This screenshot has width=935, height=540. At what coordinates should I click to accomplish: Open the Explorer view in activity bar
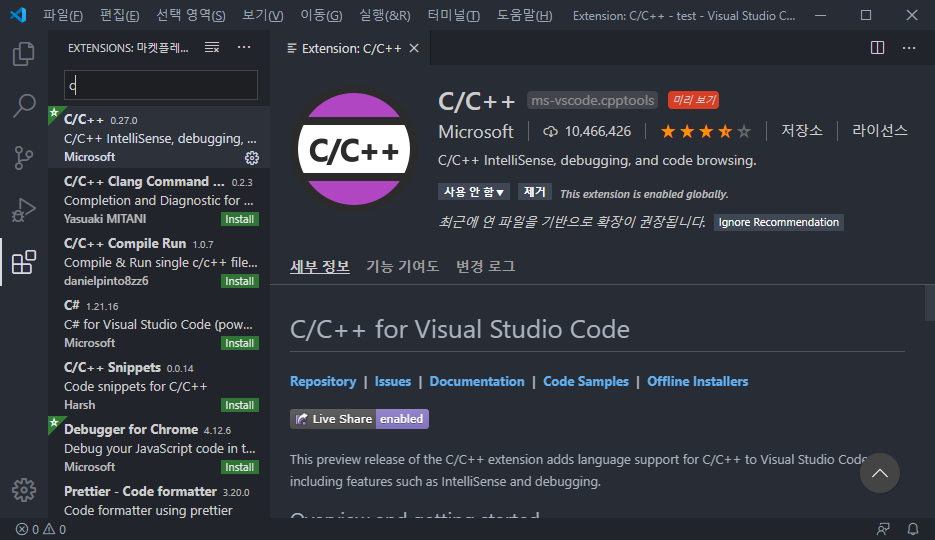tap(24, 54)
